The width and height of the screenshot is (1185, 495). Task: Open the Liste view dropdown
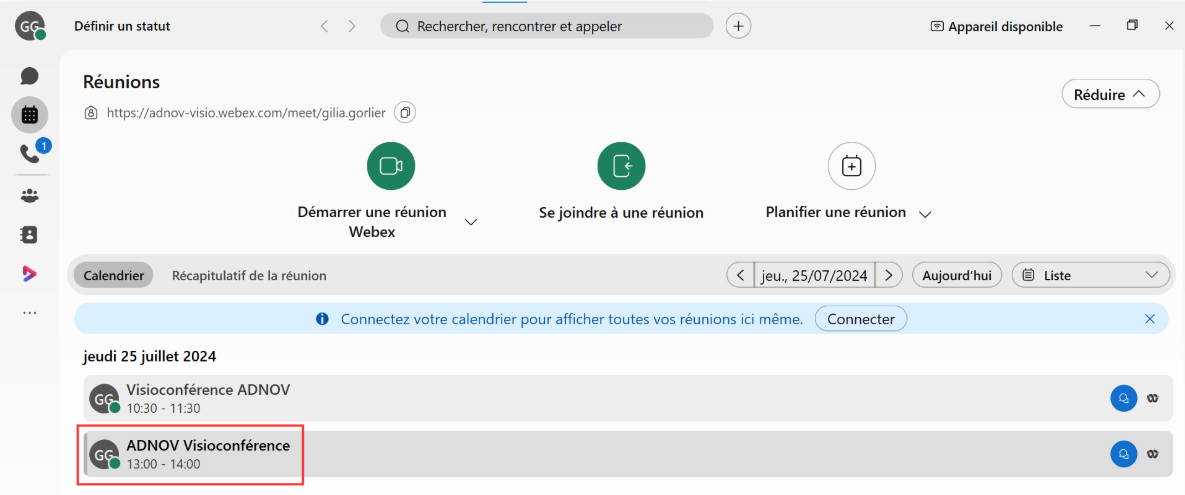coord(1091,275)
